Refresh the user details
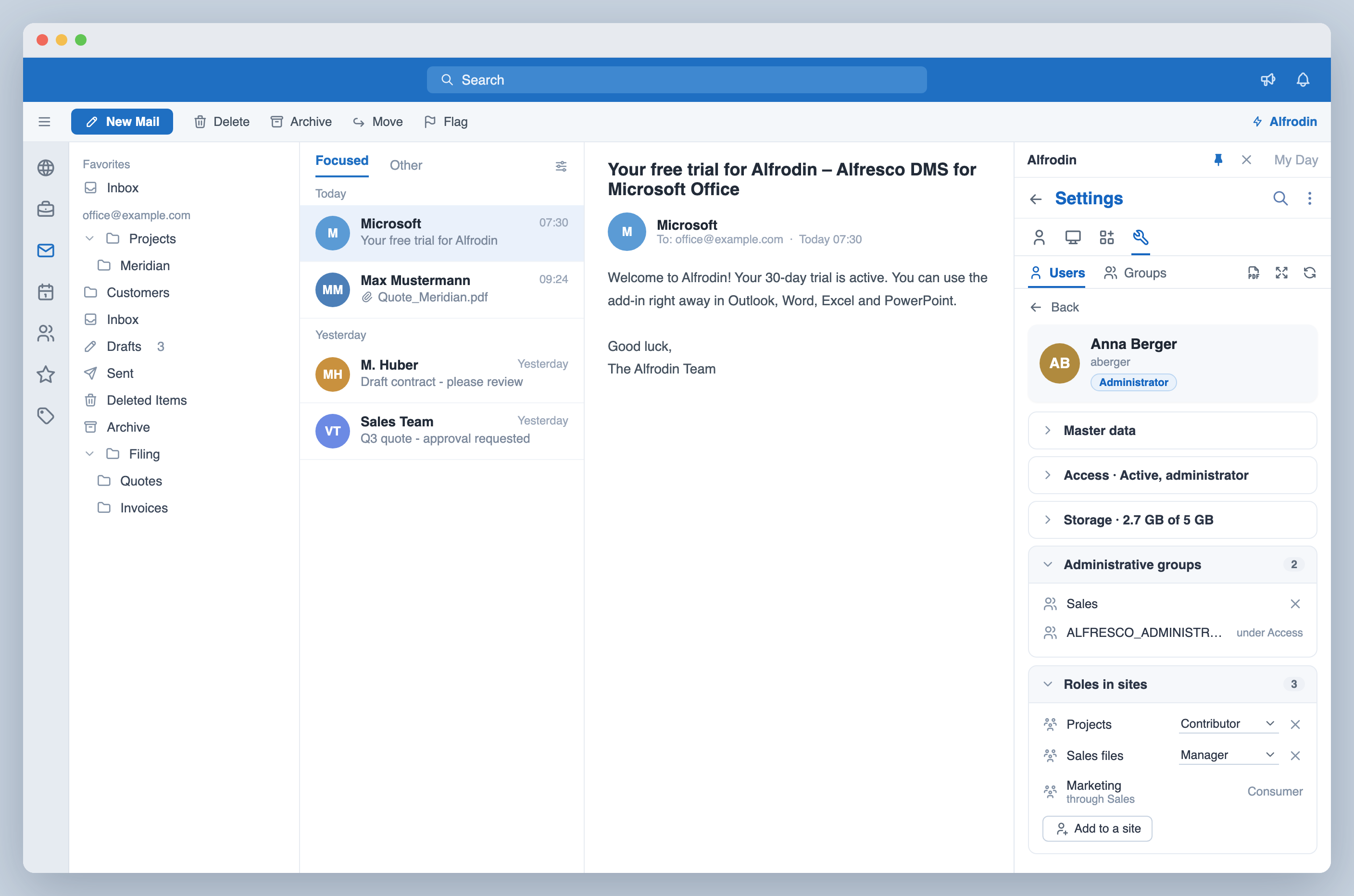 point(1309,273)
